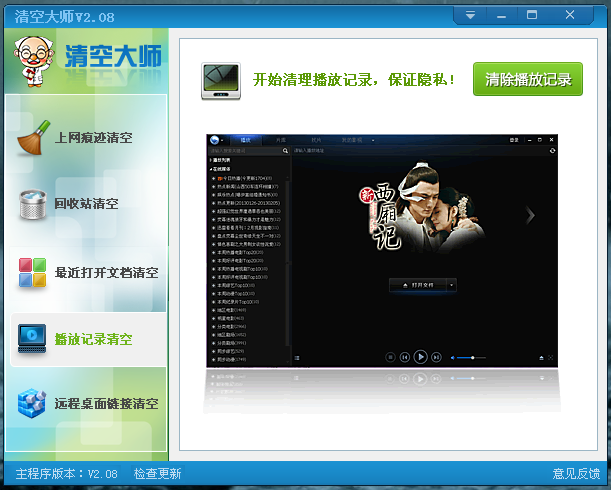Select 最近打开文档清空 with colored squares icon
Viewport: 611px width, 490px height.
(87, 272)
